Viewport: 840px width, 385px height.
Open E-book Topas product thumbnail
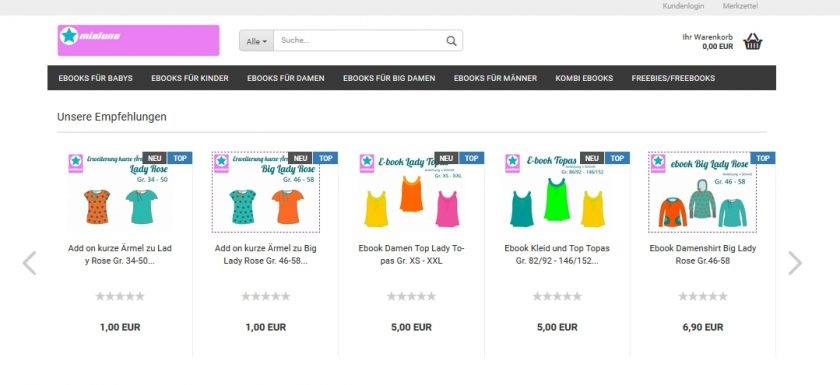point(557,192)
